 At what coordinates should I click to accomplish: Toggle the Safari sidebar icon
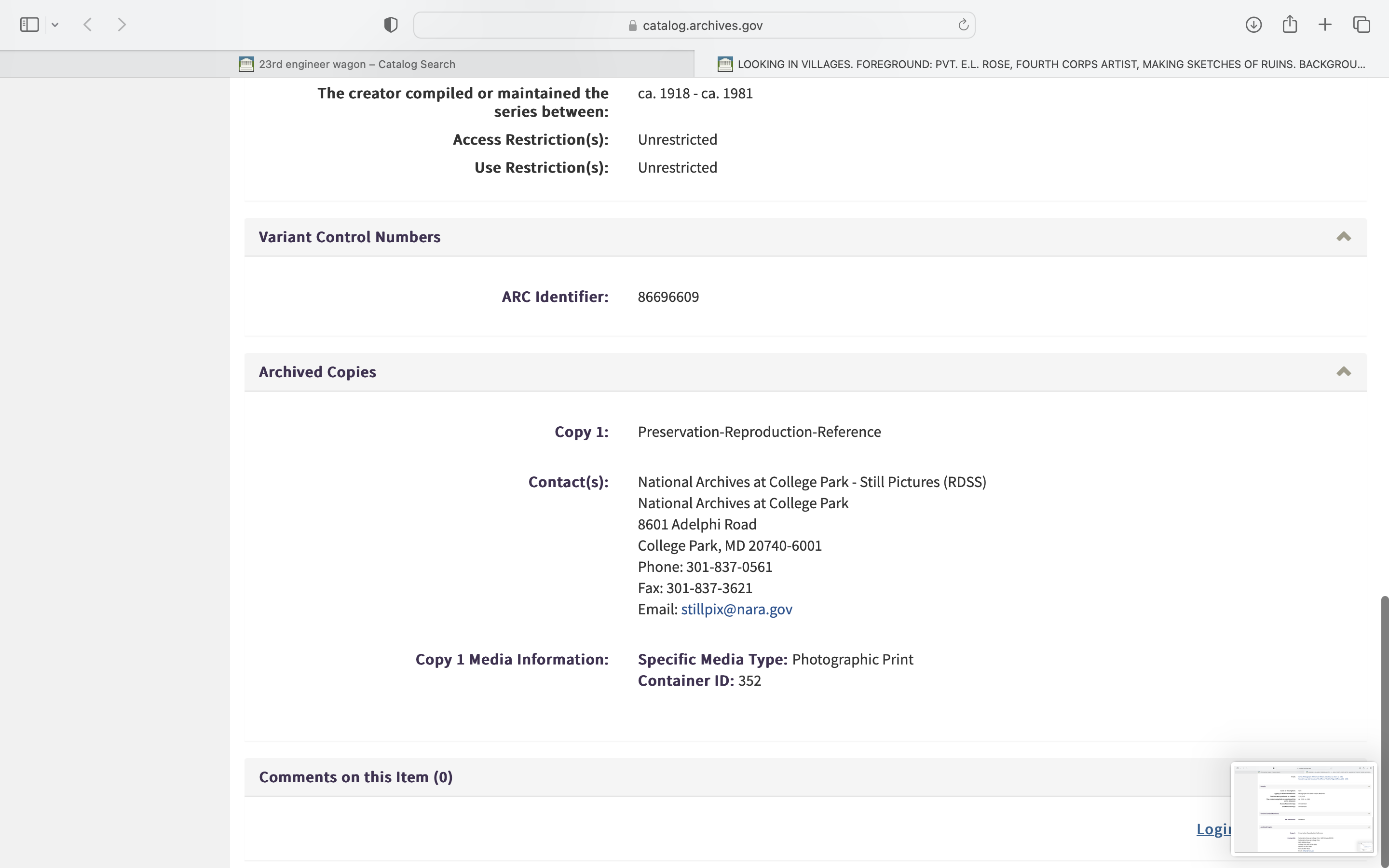click(29, 25)
